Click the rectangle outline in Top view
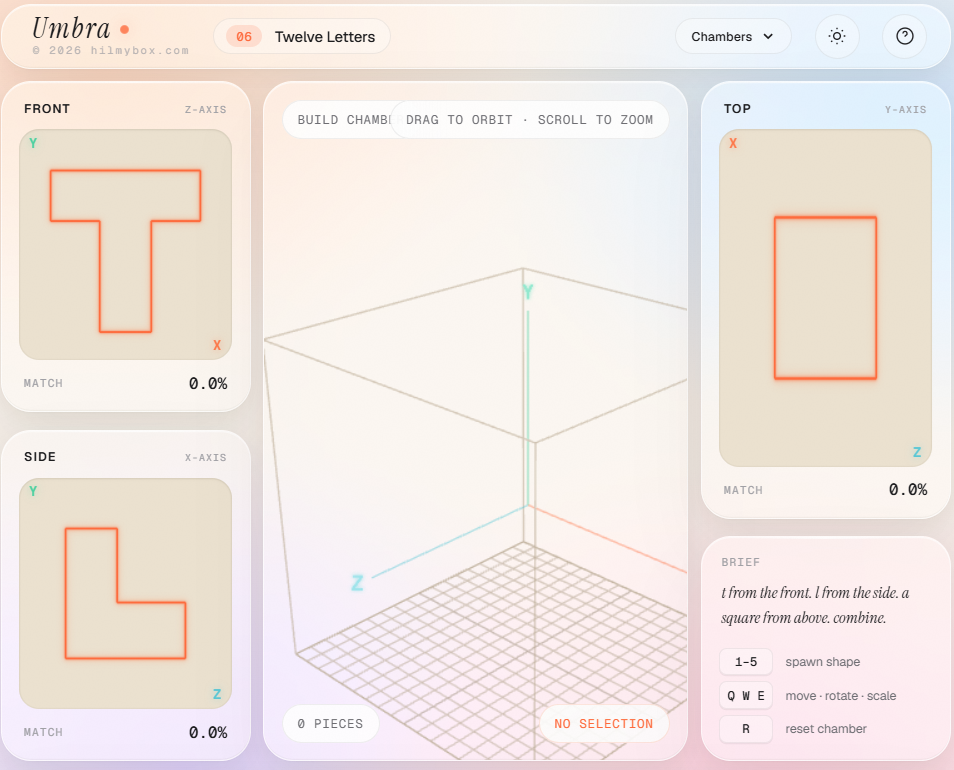This screenshot has height=770, width=954. (x=825, y=298)
